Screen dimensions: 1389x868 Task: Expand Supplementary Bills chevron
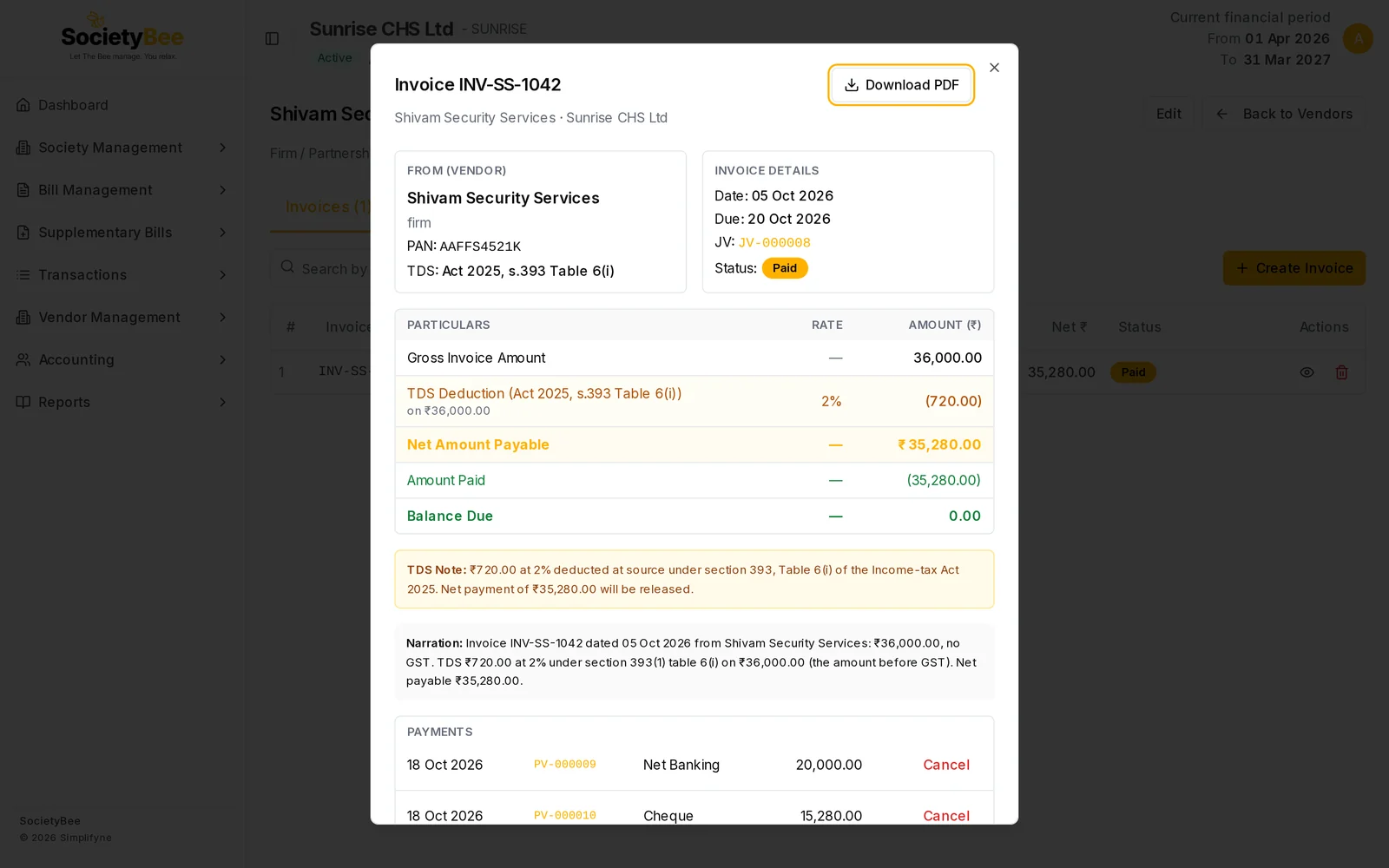pos(222,233)
